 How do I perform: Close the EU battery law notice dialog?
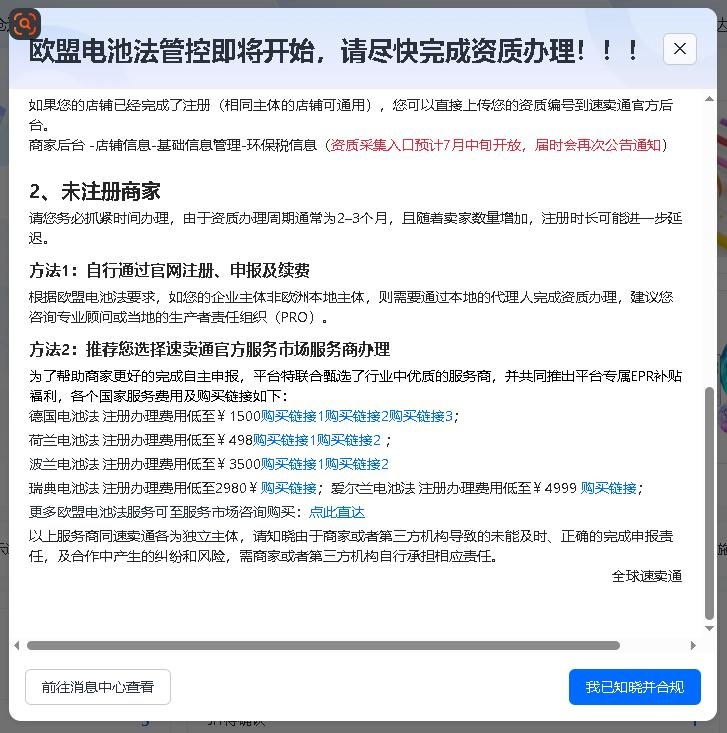coord(679,49)
